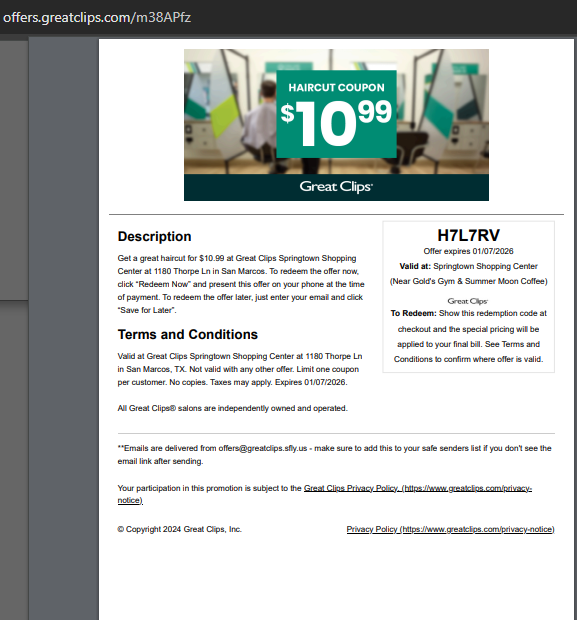Open the Privacy Policy link in the footer
The image size is (577, 620).
[x=450, y=529]
